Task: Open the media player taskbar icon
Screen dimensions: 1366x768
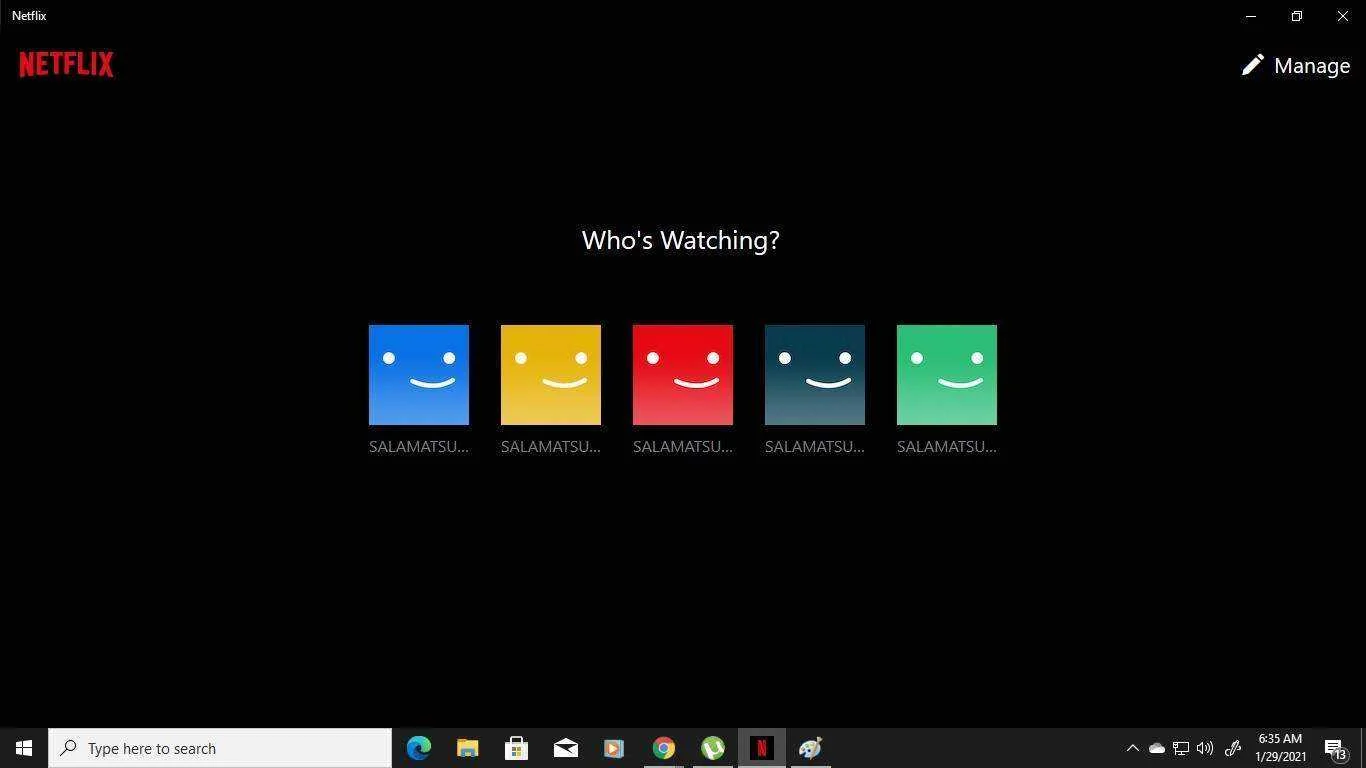Action: coord(614,748)
